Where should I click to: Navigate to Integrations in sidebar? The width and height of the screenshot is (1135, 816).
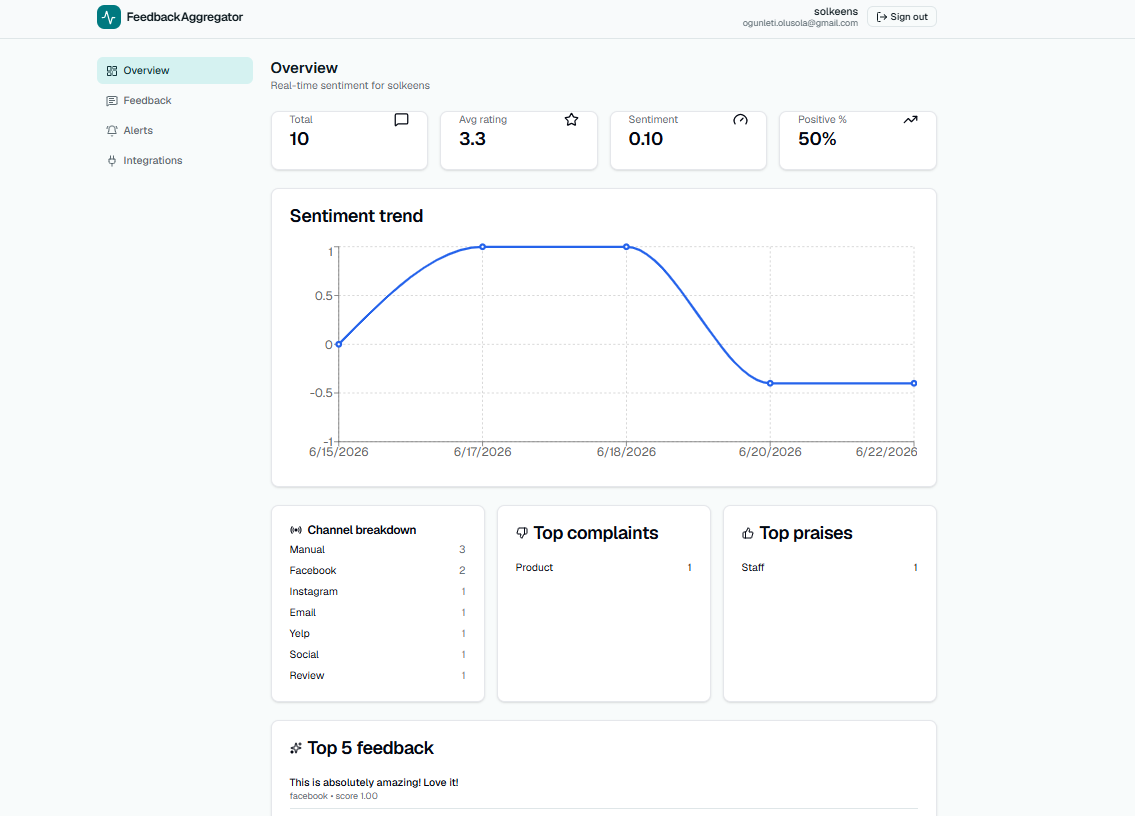pyautogui.click(x=174, y=161)
